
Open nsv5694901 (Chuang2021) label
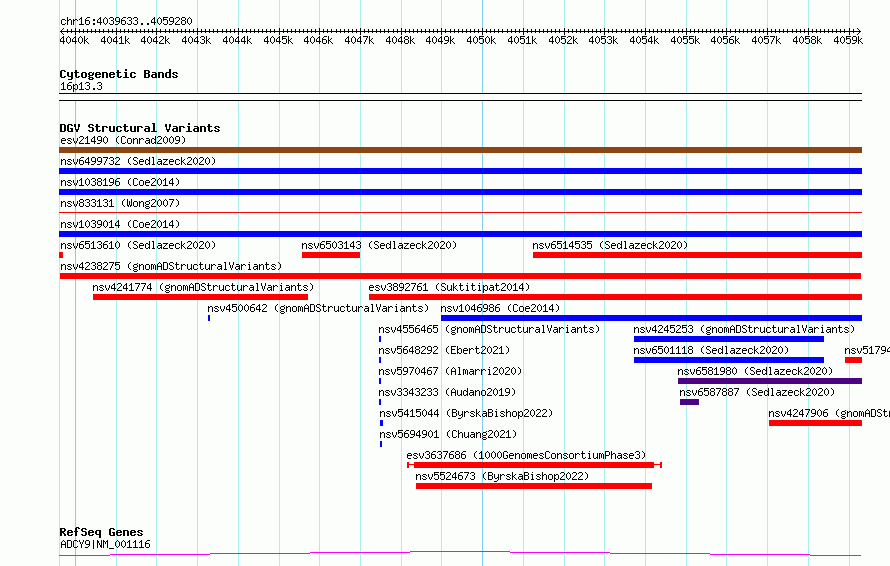point(448,434)
